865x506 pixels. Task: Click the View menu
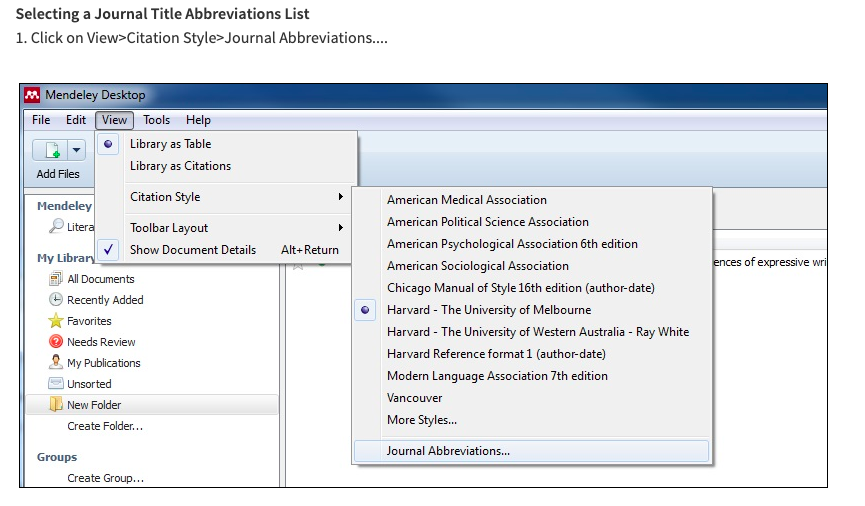pyautogui.click(x=114, y=120)
